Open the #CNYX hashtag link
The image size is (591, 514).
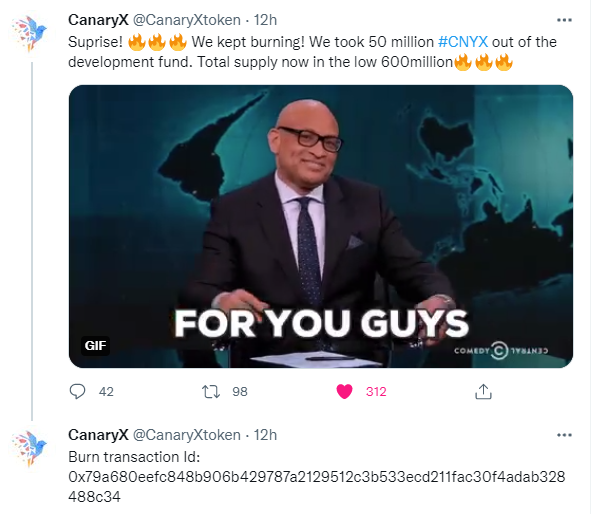[463, 42]
